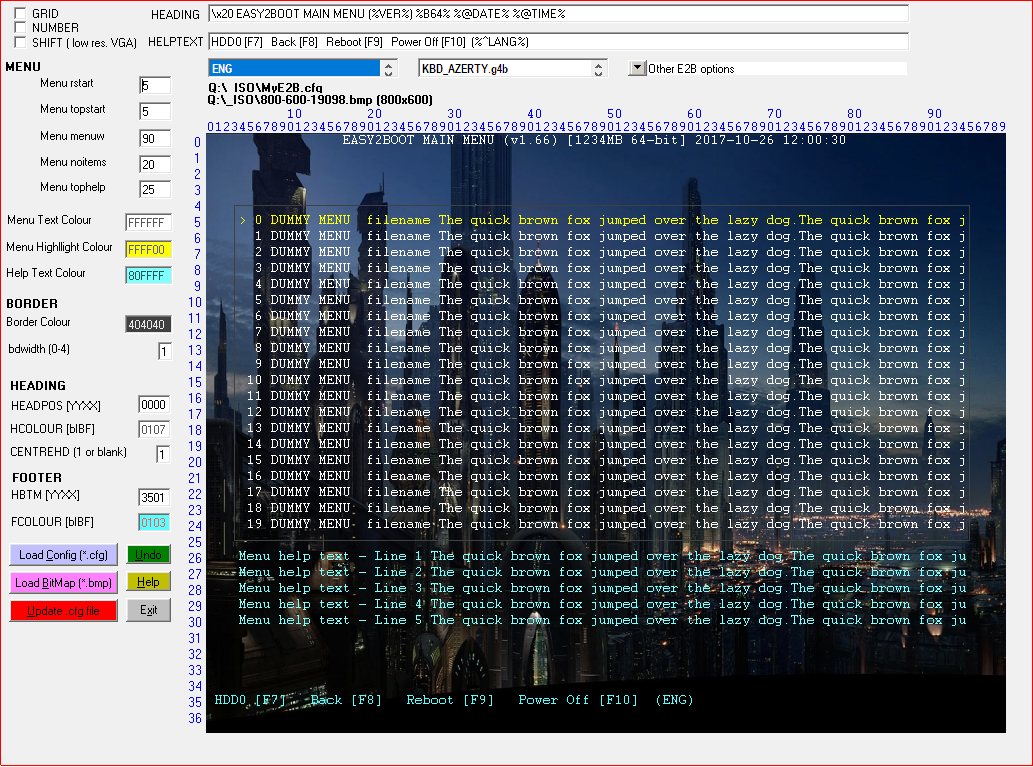Click the yellow Help button
The width and height of the screenshot is (1033, 767).
148,582
